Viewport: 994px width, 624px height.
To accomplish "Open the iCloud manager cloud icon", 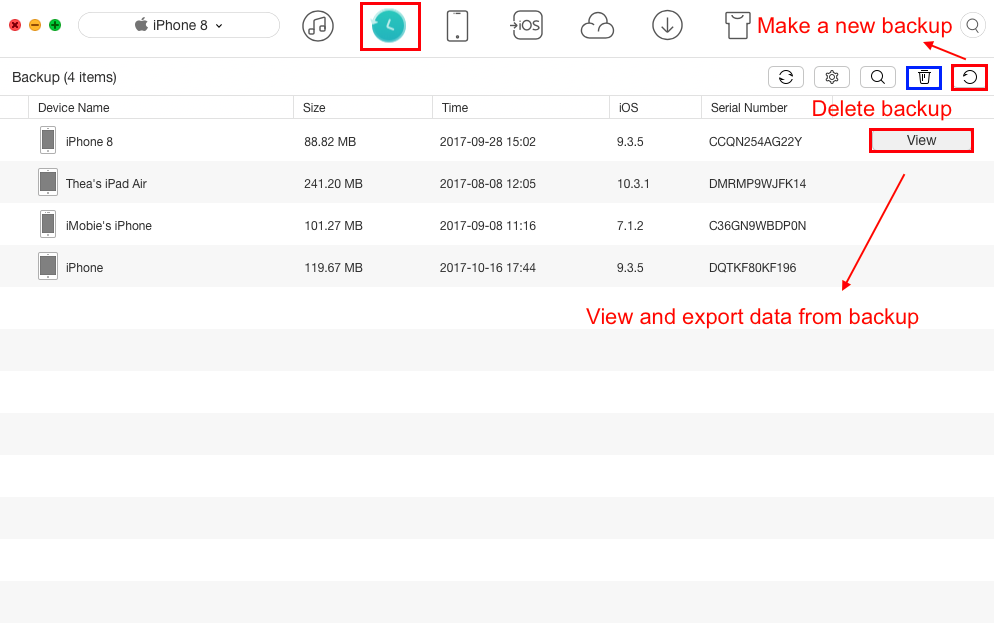I will [597, 27].
